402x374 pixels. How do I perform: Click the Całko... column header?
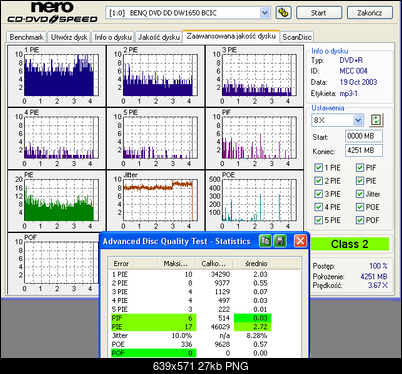(214, 263)
